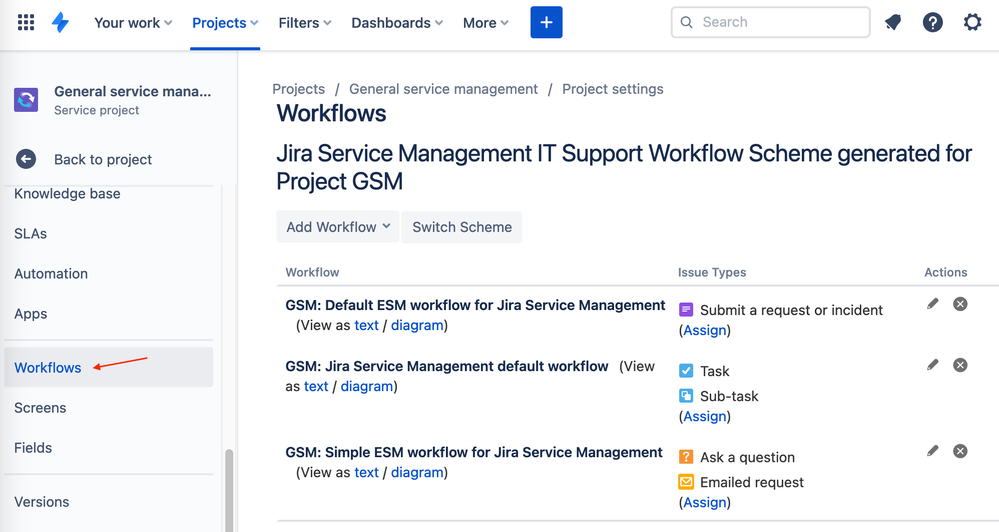Click the Back to project link
Viewport: 999px width, 532px height.
click(x=103, y=159)
